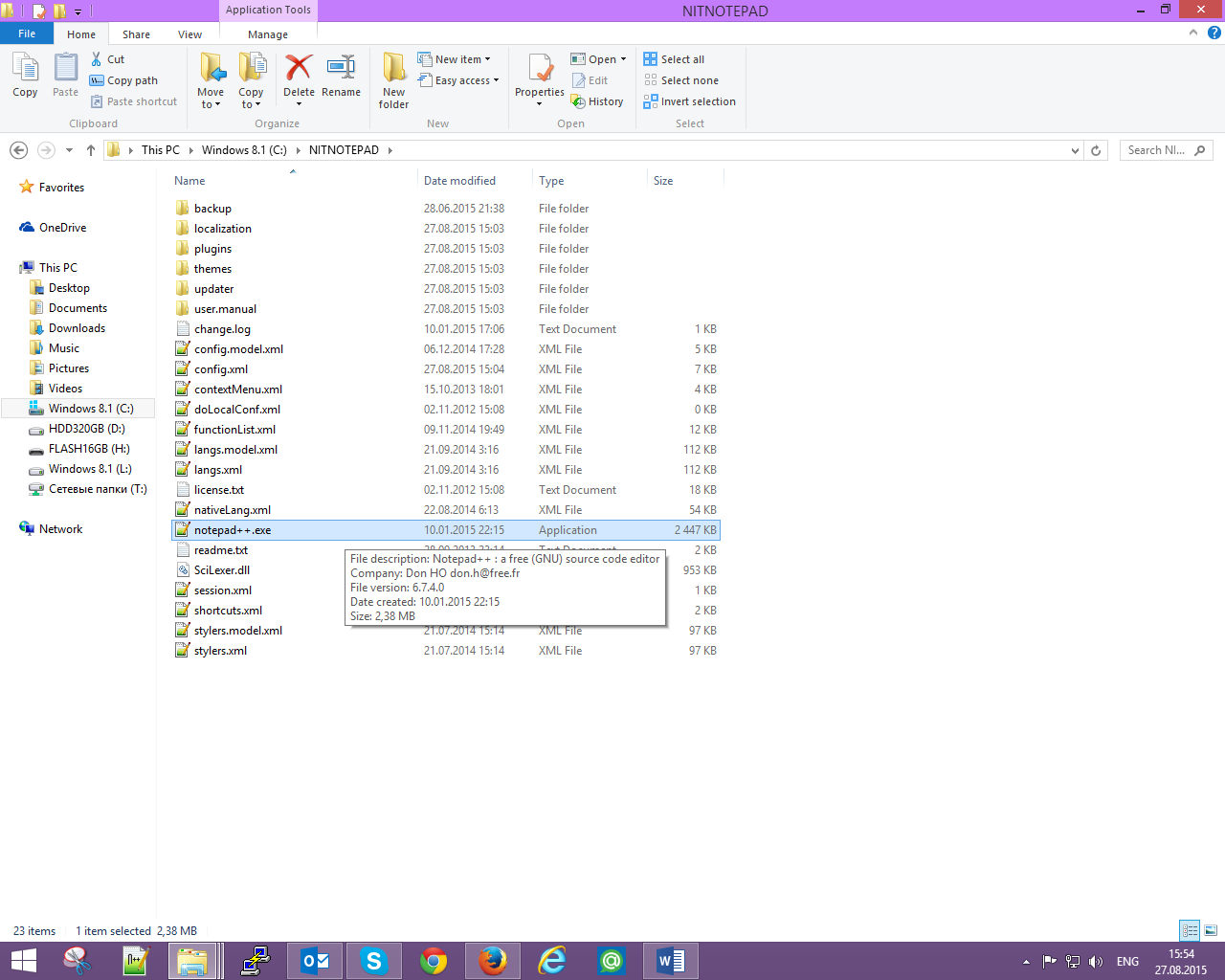Collapse the ribbon with the chevron
Screen dimensions: 1225x980
pyautogui.click(x=1193, y=33)
